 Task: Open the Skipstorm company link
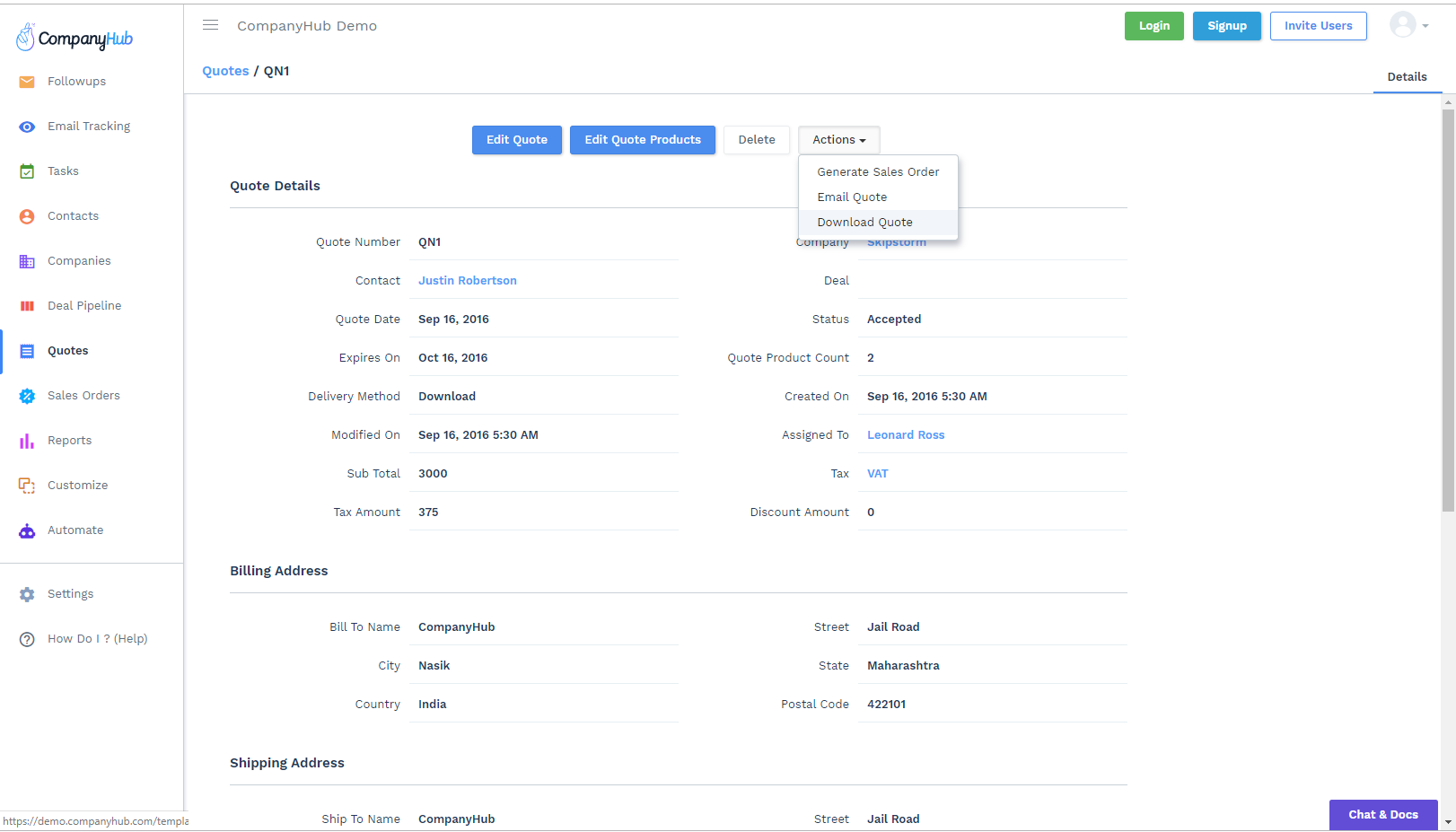coord(897,242)
